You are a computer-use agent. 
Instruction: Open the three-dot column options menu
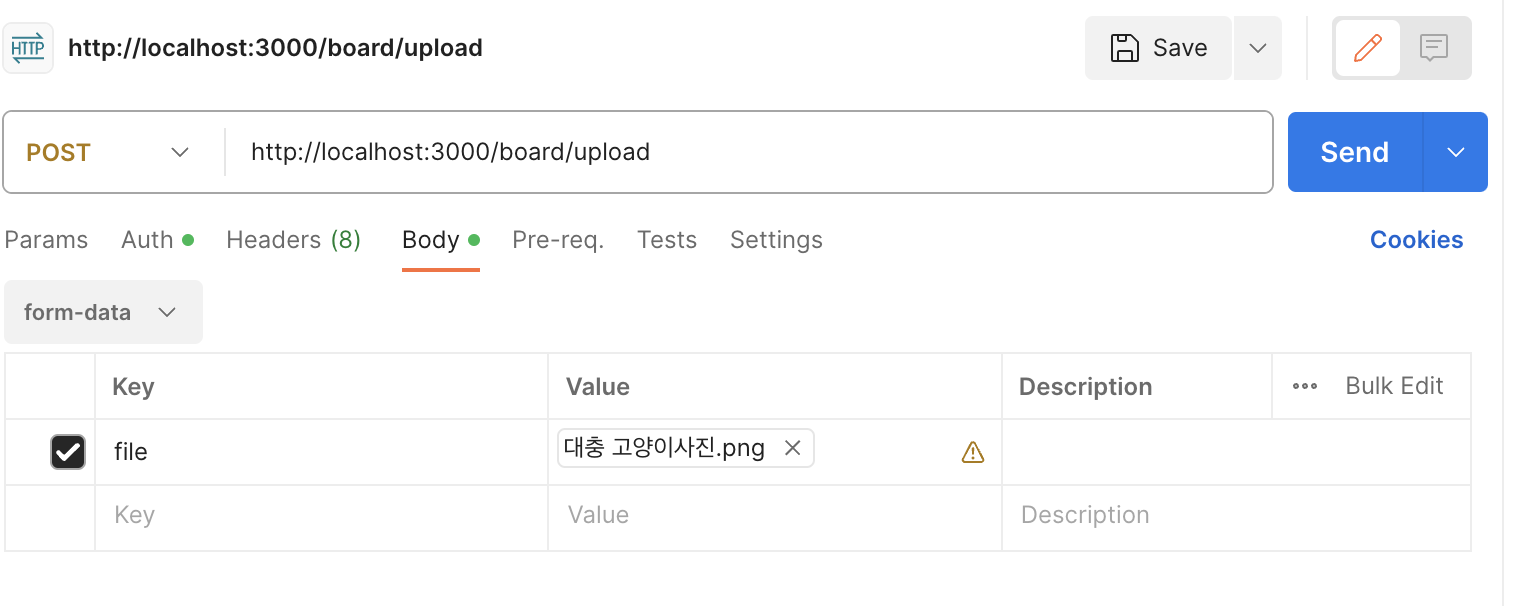[x=1305, y=387]
